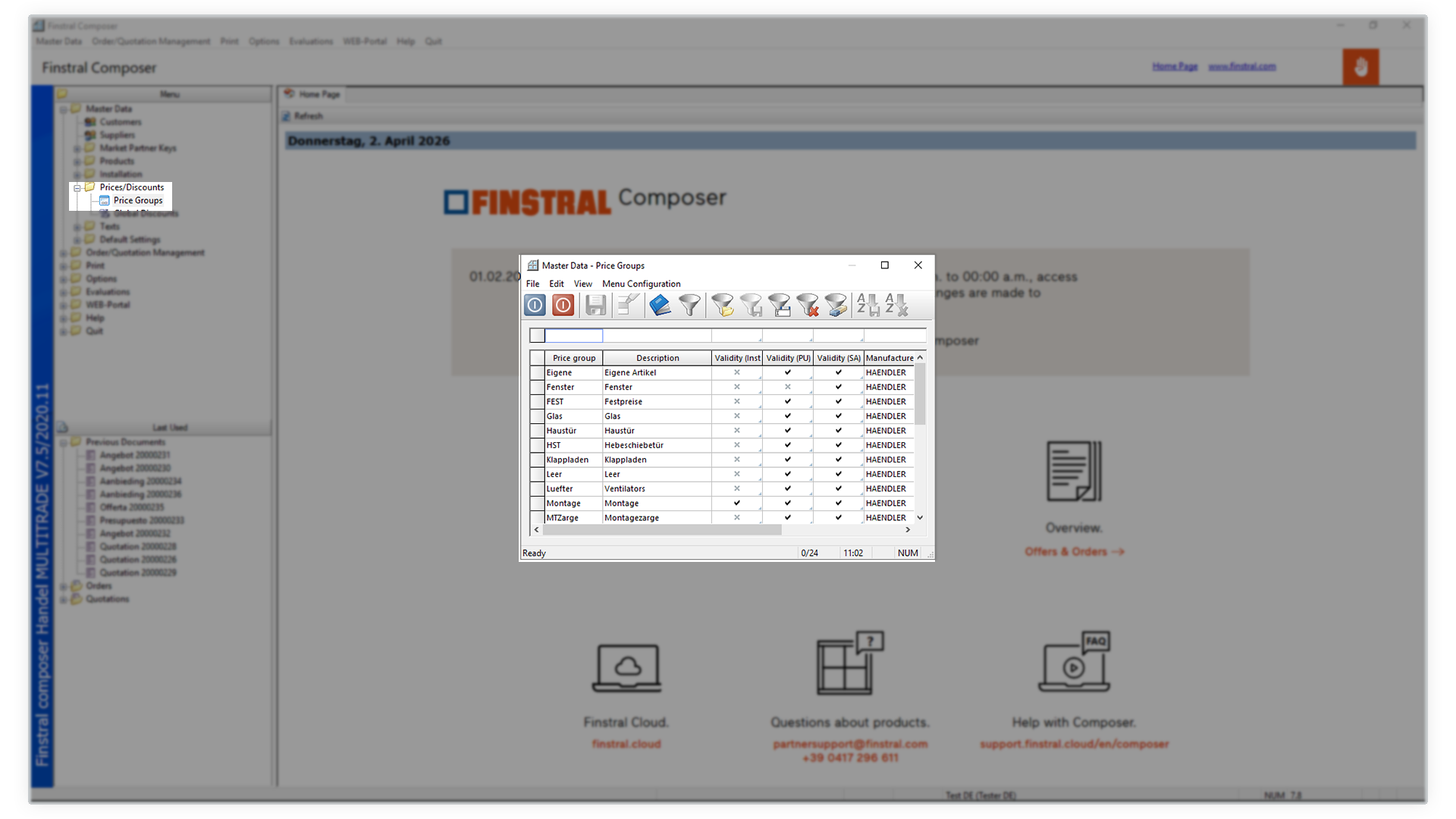This screenshot has width=1456, height=819.
Task: Open the Edit menu in Price Groups window
Action: pyautogui.click(x=556, y=284)
